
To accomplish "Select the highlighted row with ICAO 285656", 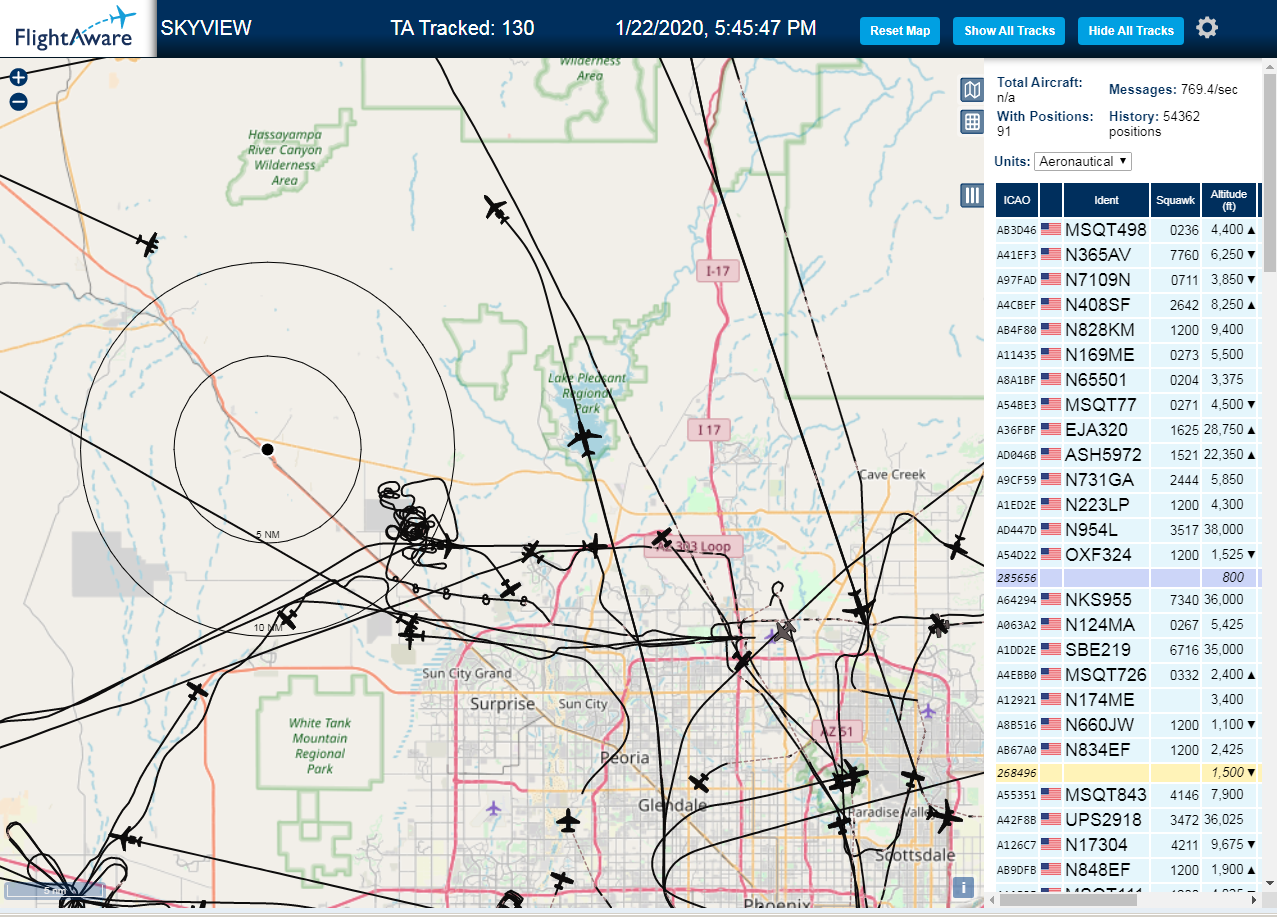I will pyautogui.click(x=1127, y=577).
